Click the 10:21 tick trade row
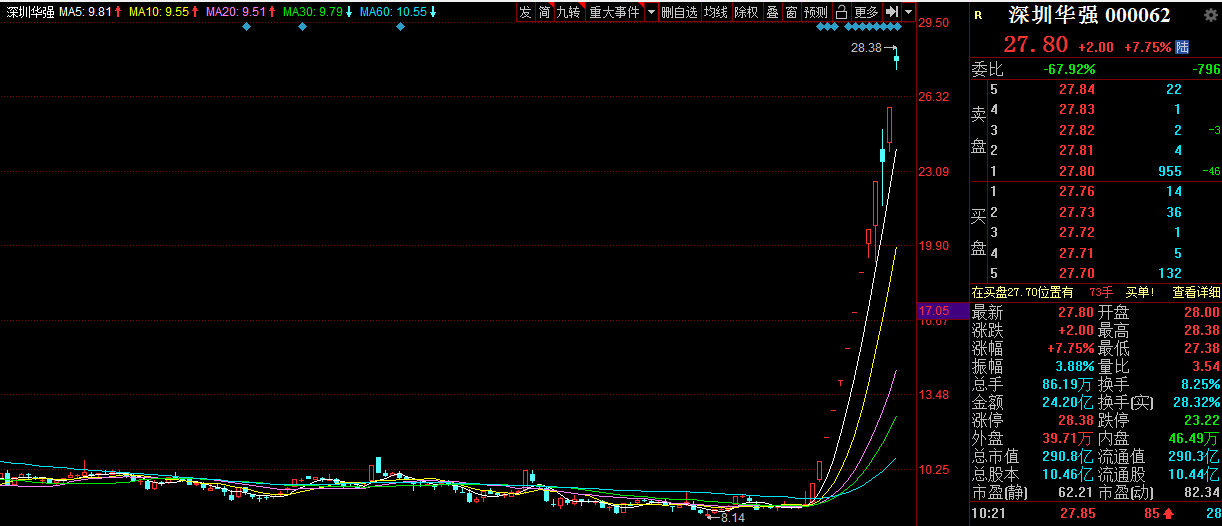Screen dimensions: 1222x526 (x=1096, y=513)
